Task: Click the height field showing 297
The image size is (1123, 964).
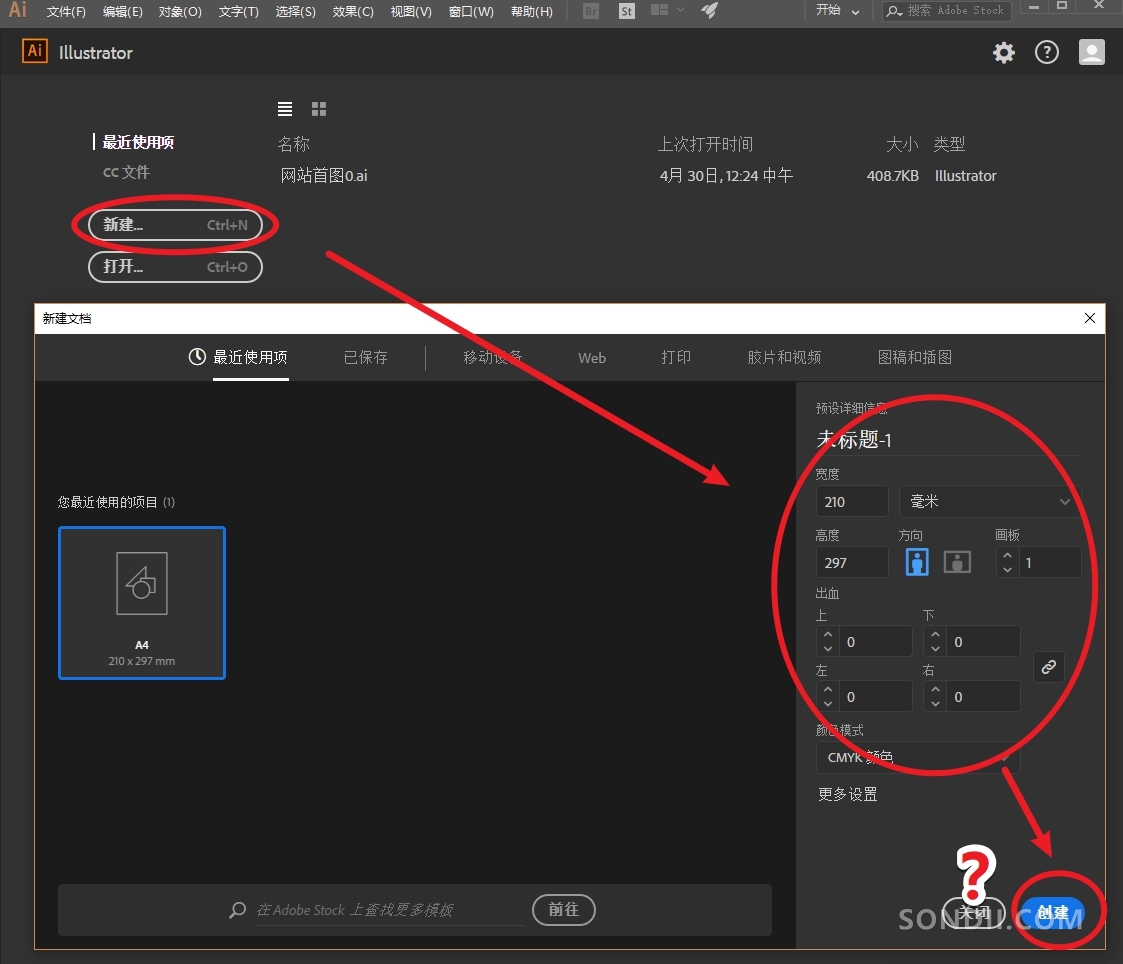Action: pos(852,562)
